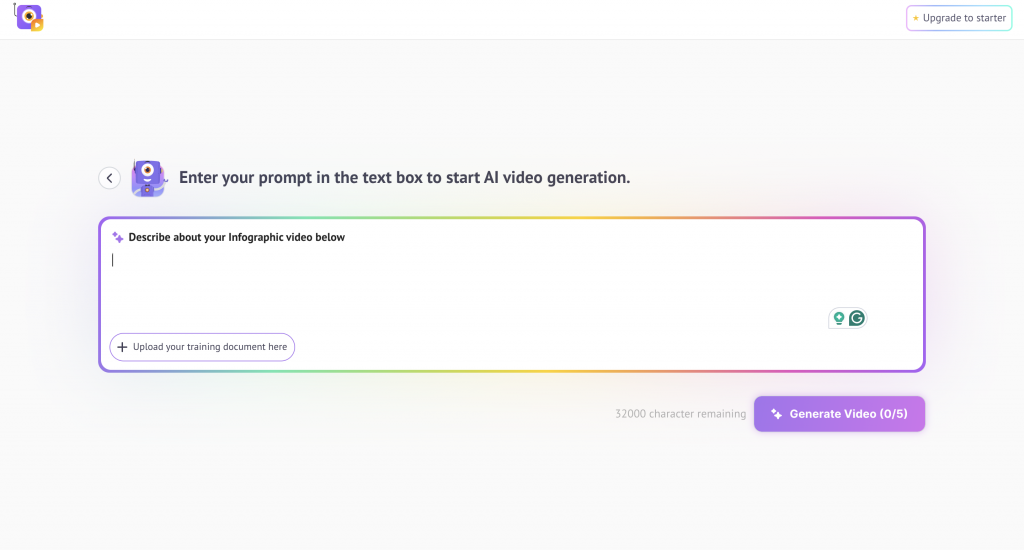This screenshot has height=550, width=1024.
Task: Click the "Enter your prompt" heading text
Action: pos(404,178)
